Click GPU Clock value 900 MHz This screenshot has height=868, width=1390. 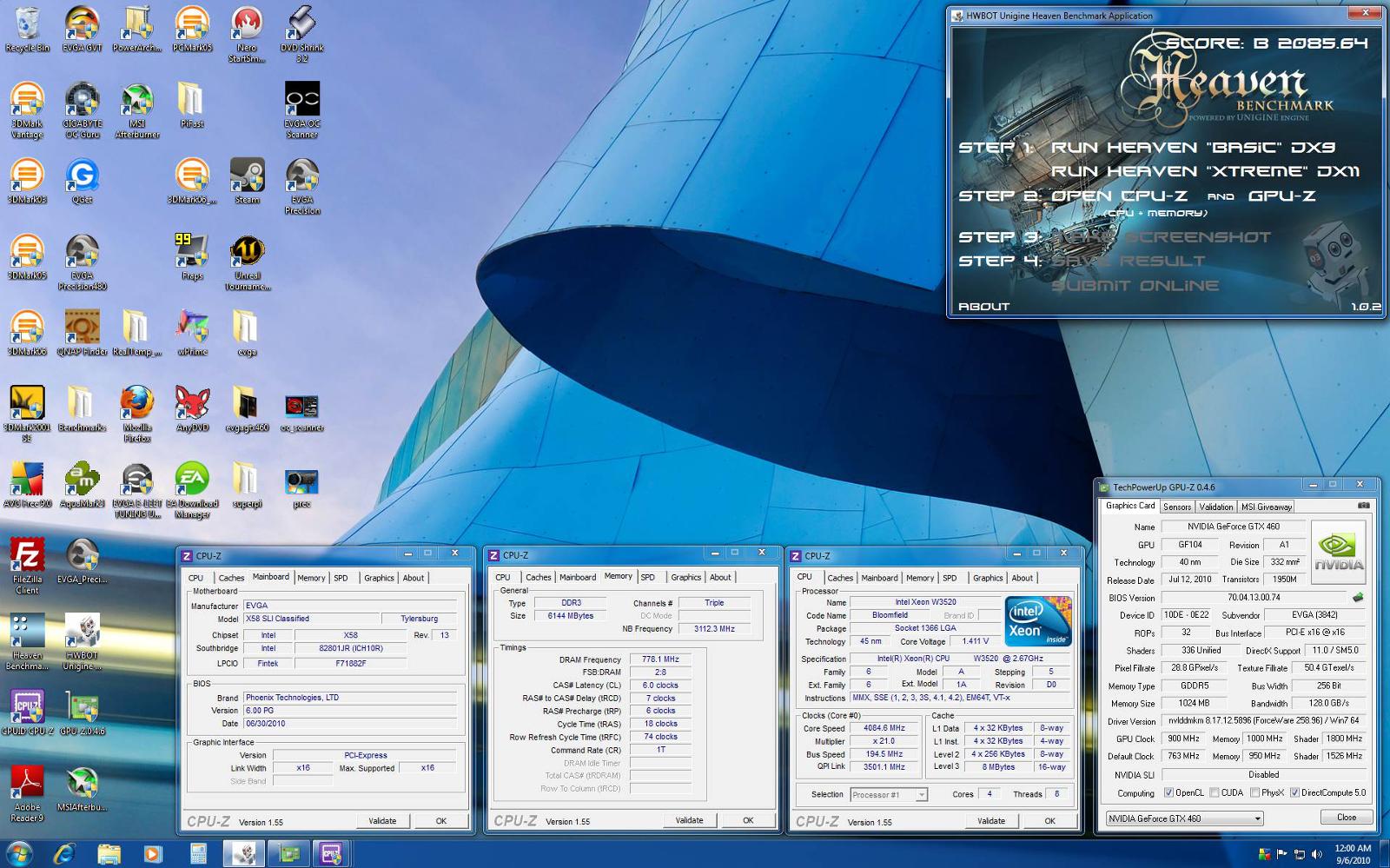point(1183,739)
